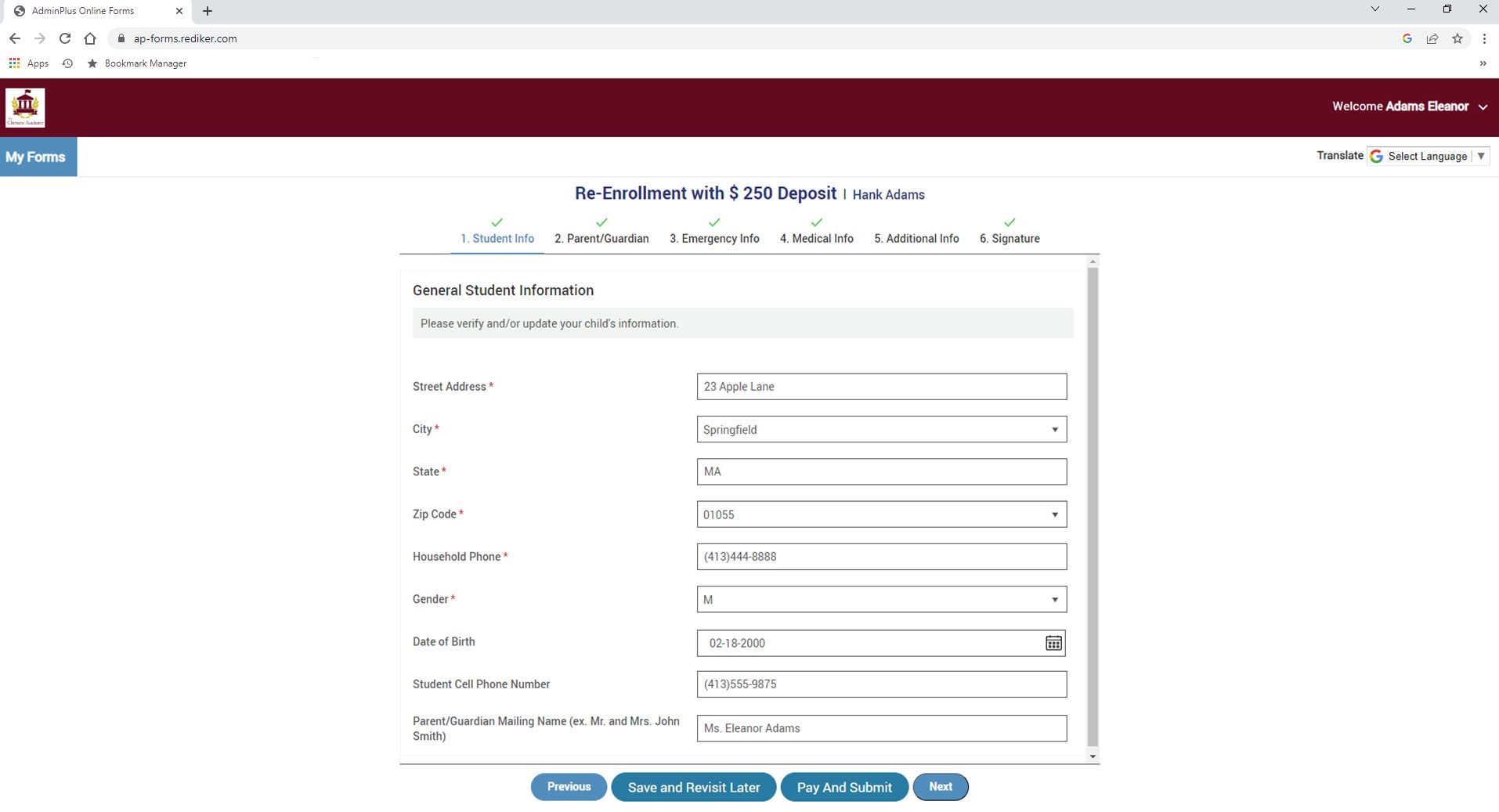Click the browser back arrow
The image size is (1499, 812).
14,38
